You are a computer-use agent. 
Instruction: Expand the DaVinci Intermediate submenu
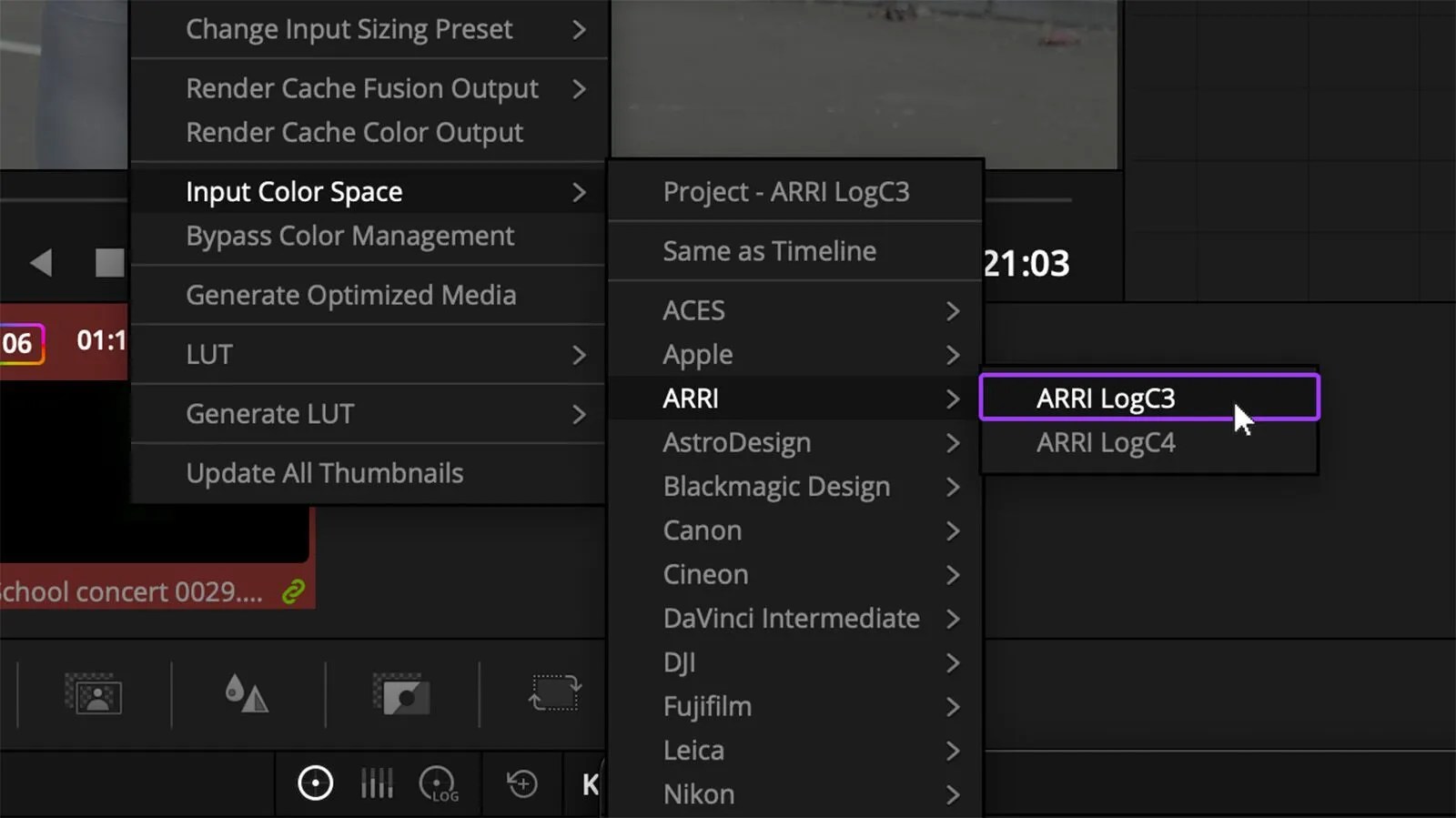(x=795, y=619)
